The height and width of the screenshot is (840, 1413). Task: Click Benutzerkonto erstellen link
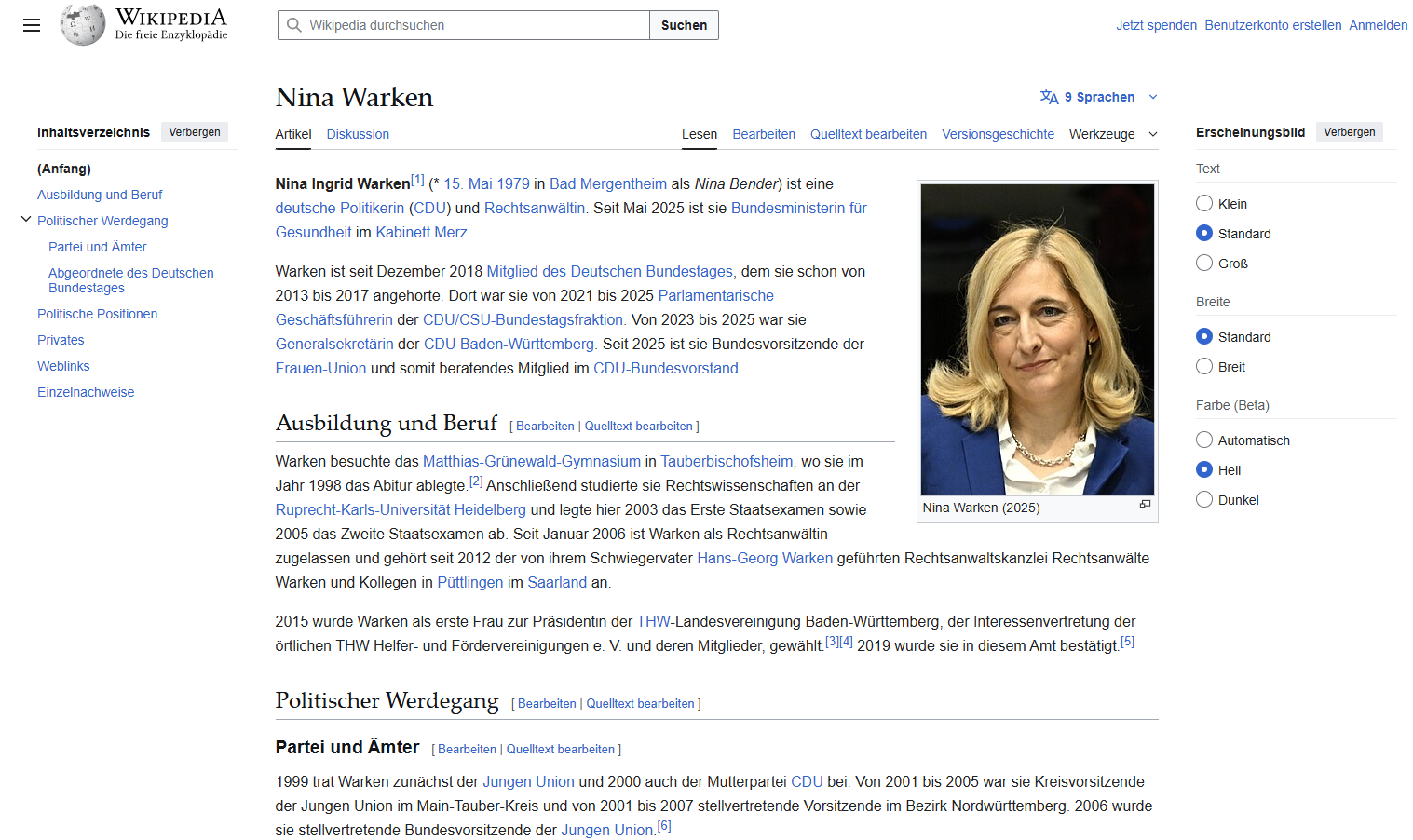tap(1273, 25)
